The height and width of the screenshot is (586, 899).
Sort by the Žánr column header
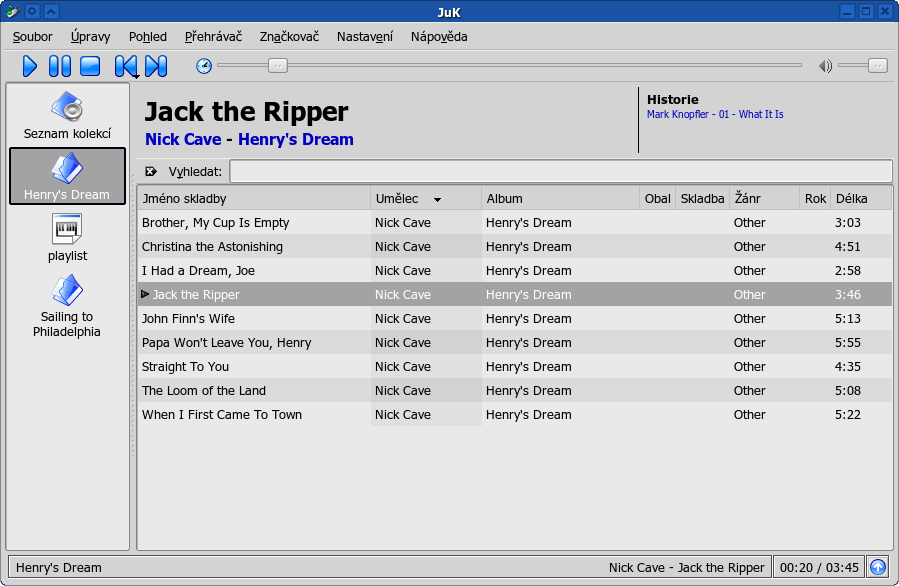click(x=764, y=198)
